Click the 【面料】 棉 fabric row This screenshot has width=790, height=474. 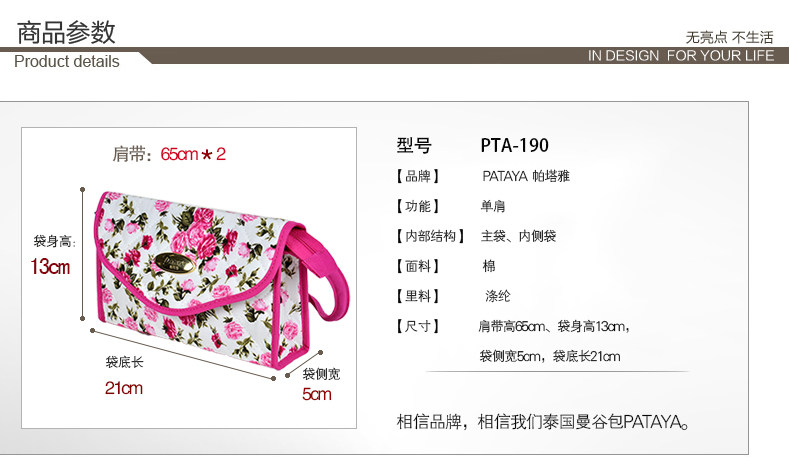coord(445,266)
